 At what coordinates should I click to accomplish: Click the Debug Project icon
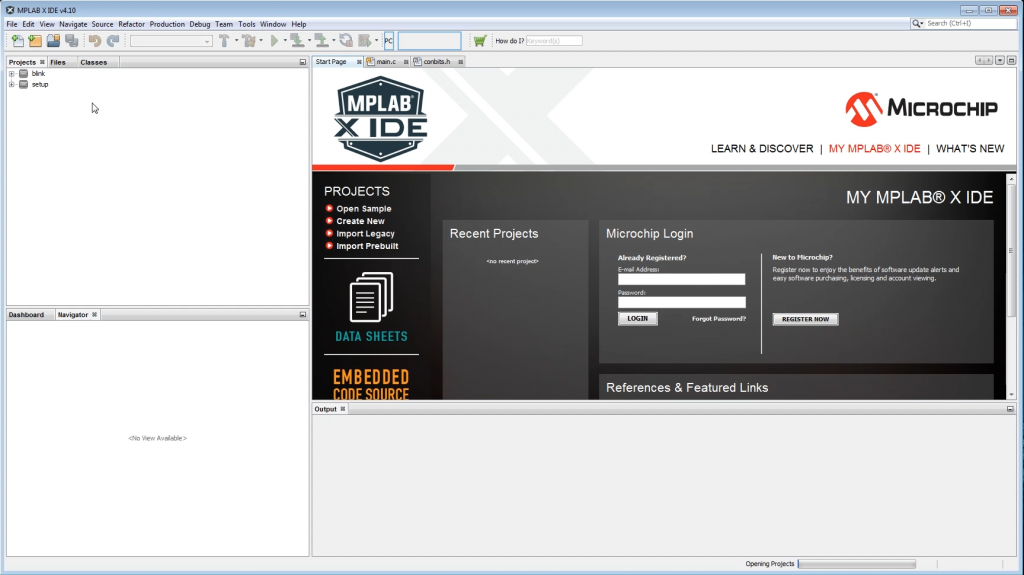365,41
